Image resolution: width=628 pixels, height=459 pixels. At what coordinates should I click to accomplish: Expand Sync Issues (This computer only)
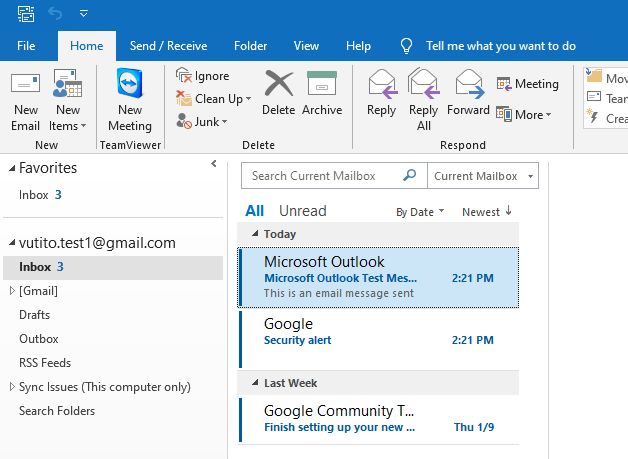coord(12,387)
